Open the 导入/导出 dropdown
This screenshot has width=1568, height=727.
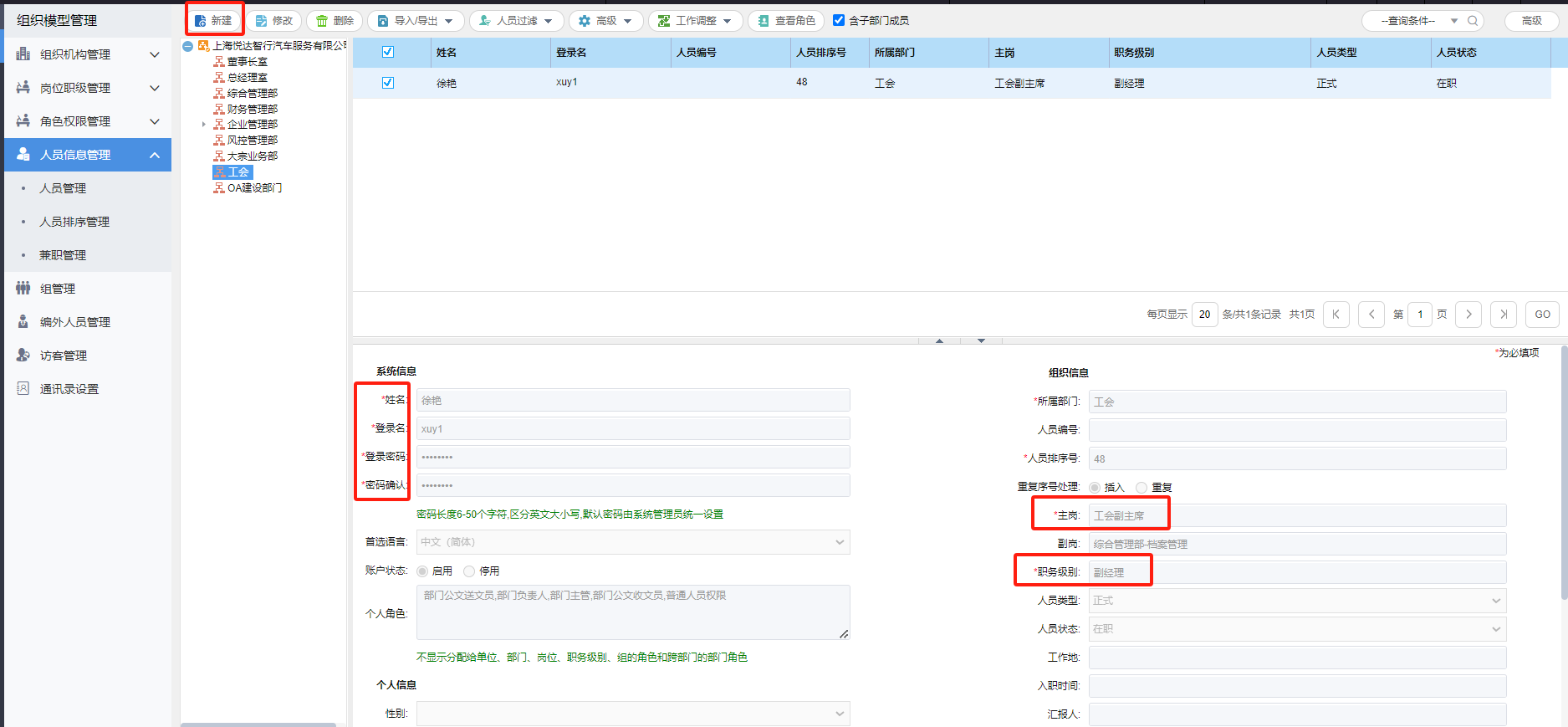pyautogui.click(x=416, y=21)
